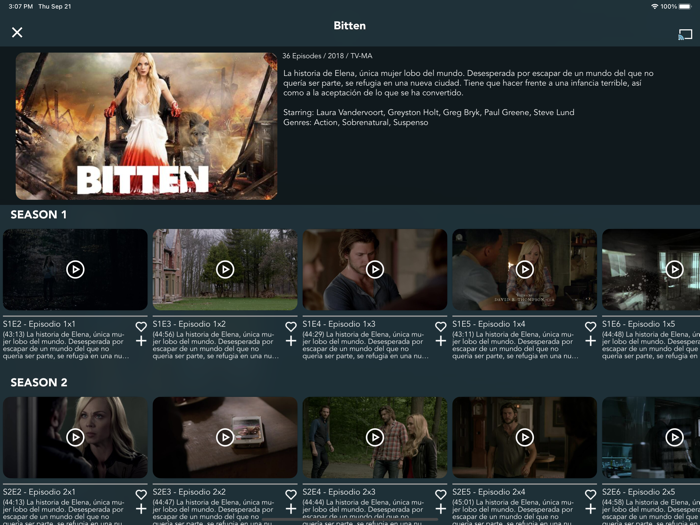Open the 'S2E4 - Episodio 2x3' title
The width and height of the screenshot is (700, 525).
pyautogui.click(x=339, y=492)
